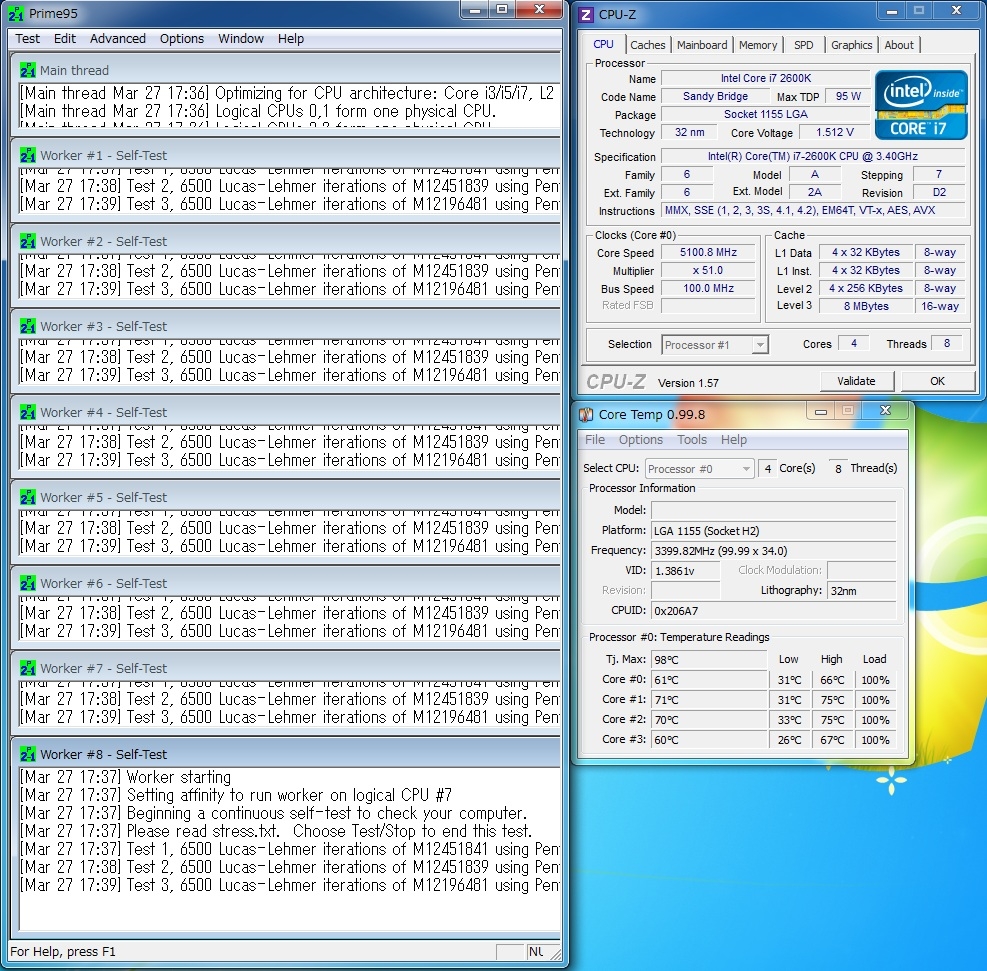
Task: Click the Intel Core i7 logo in CPU-Z
Action: [921, 104]
